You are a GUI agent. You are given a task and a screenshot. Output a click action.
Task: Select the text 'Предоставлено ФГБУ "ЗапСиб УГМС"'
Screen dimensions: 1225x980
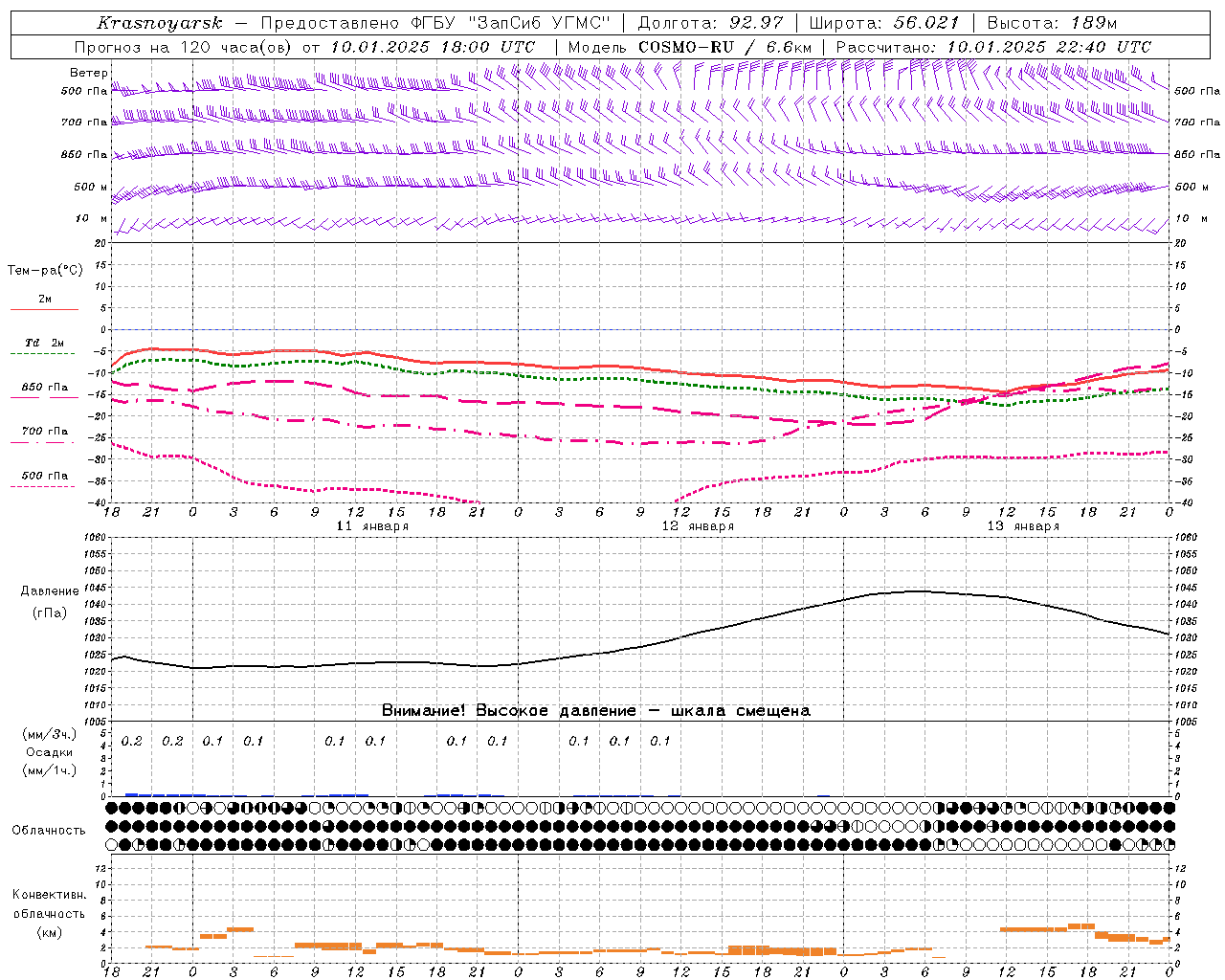436,23
